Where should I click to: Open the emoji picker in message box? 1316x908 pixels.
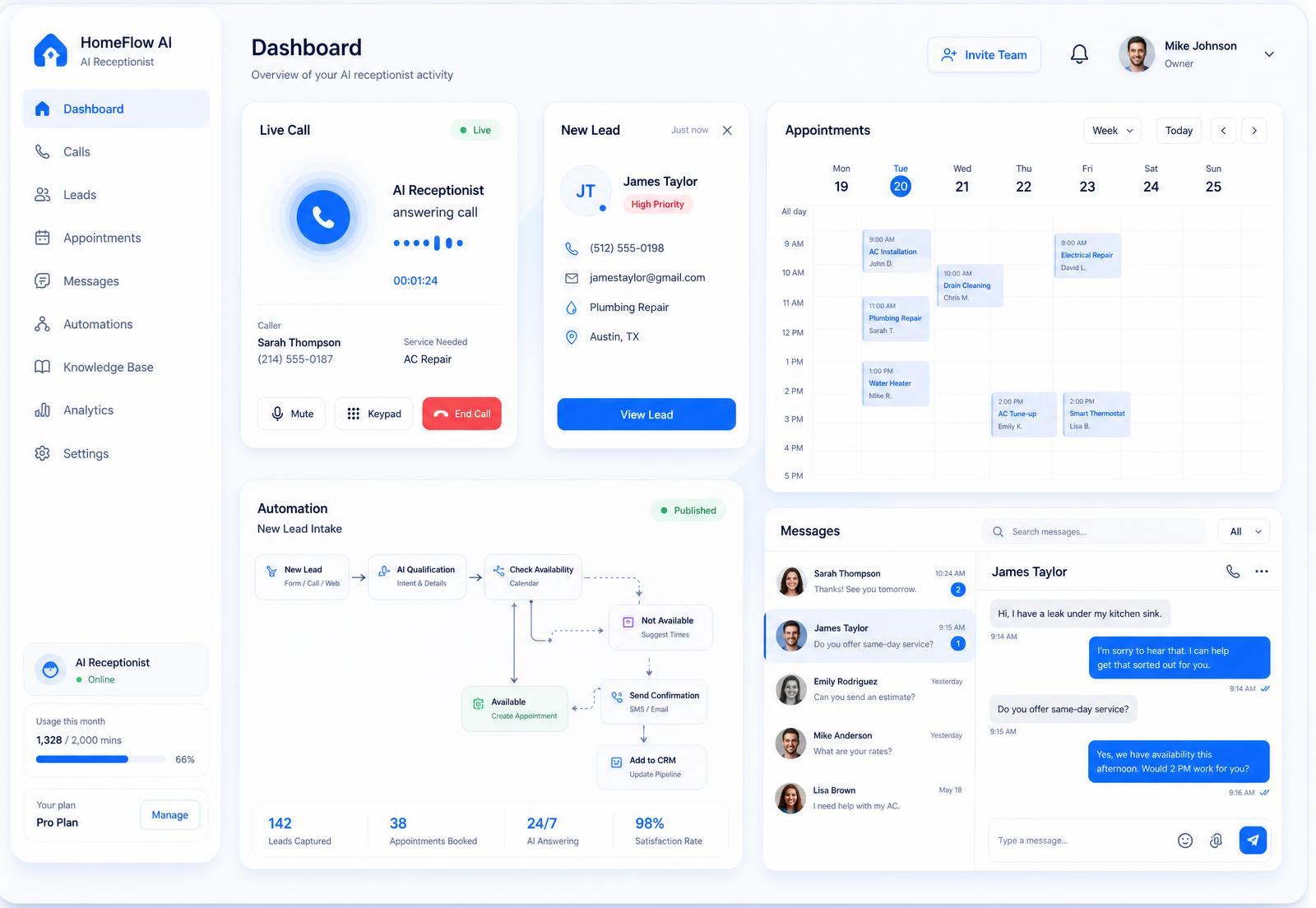(1185, 841)
